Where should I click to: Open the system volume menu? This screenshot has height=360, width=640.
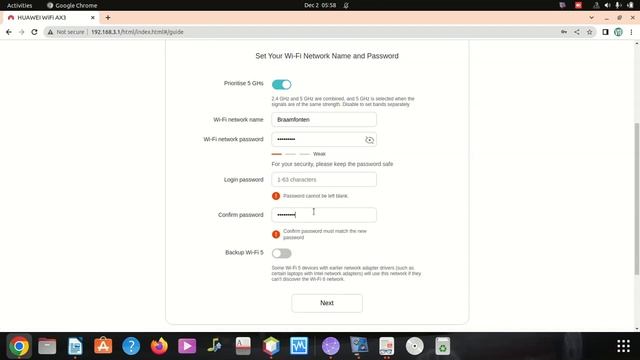[x=607, y=5]
